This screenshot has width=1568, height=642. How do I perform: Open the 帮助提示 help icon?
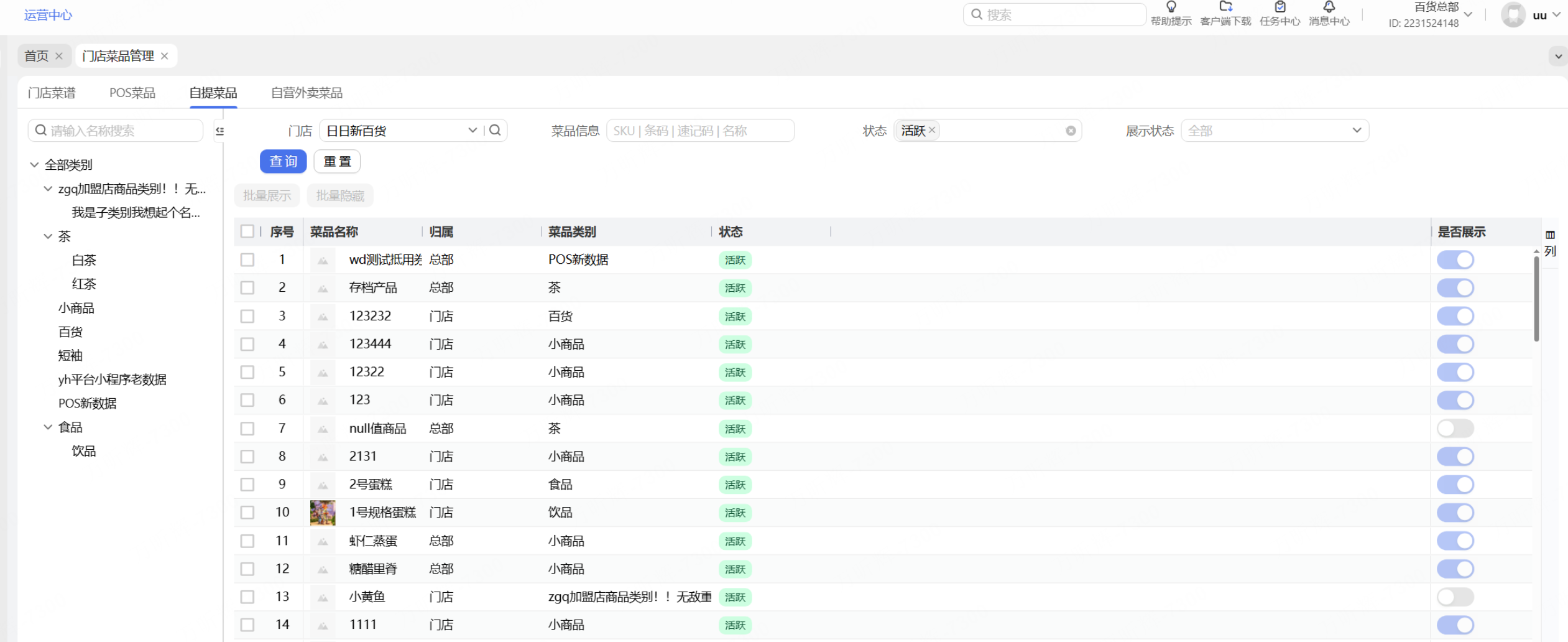pyautogui.click(x=1171, y=7)
